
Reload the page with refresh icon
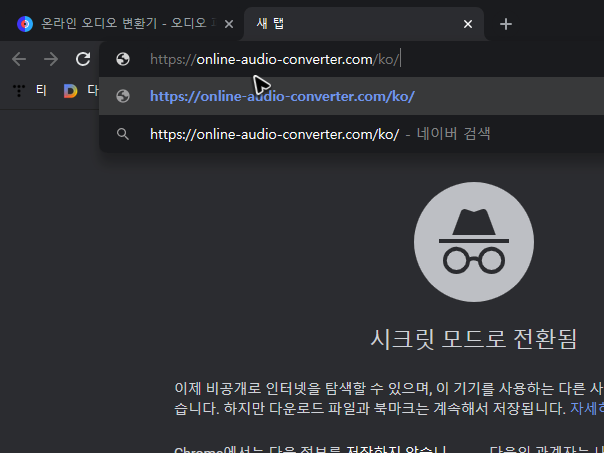click(x=83, y=59)
